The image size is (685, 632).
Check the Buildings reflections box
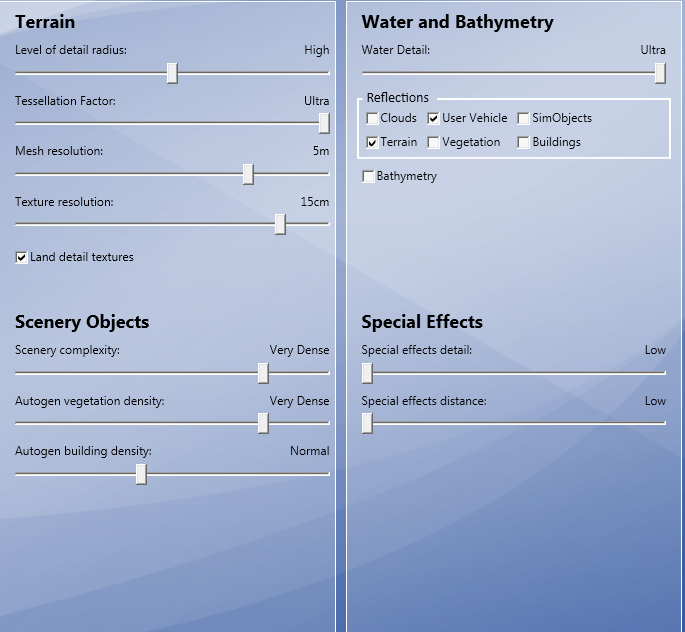[524, 143]
